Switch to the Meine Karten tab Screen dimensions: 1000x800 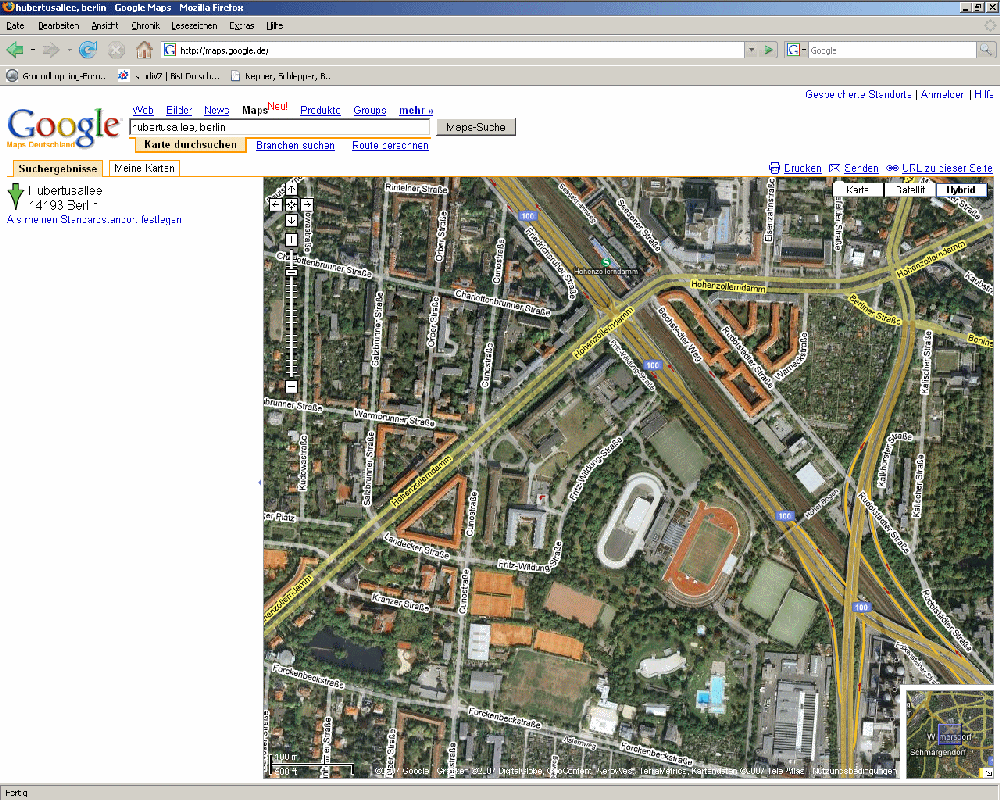[144, 168]
